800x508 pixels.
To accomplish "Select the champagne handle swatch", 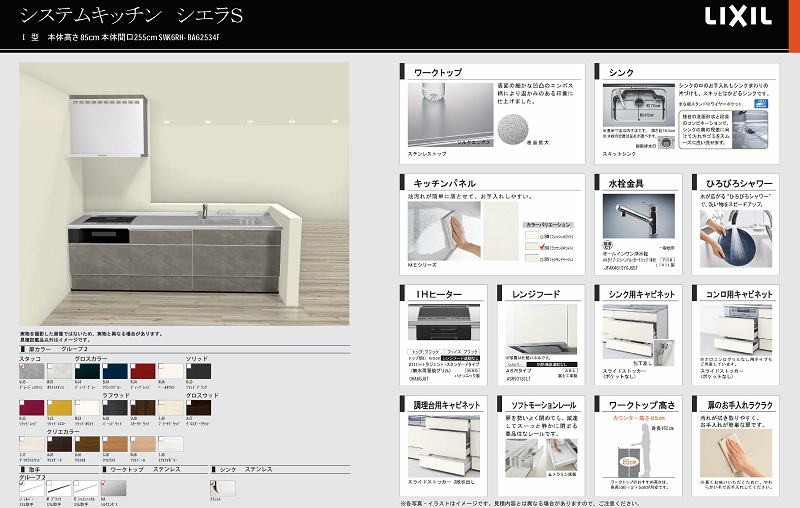I will tap(86, 488).
